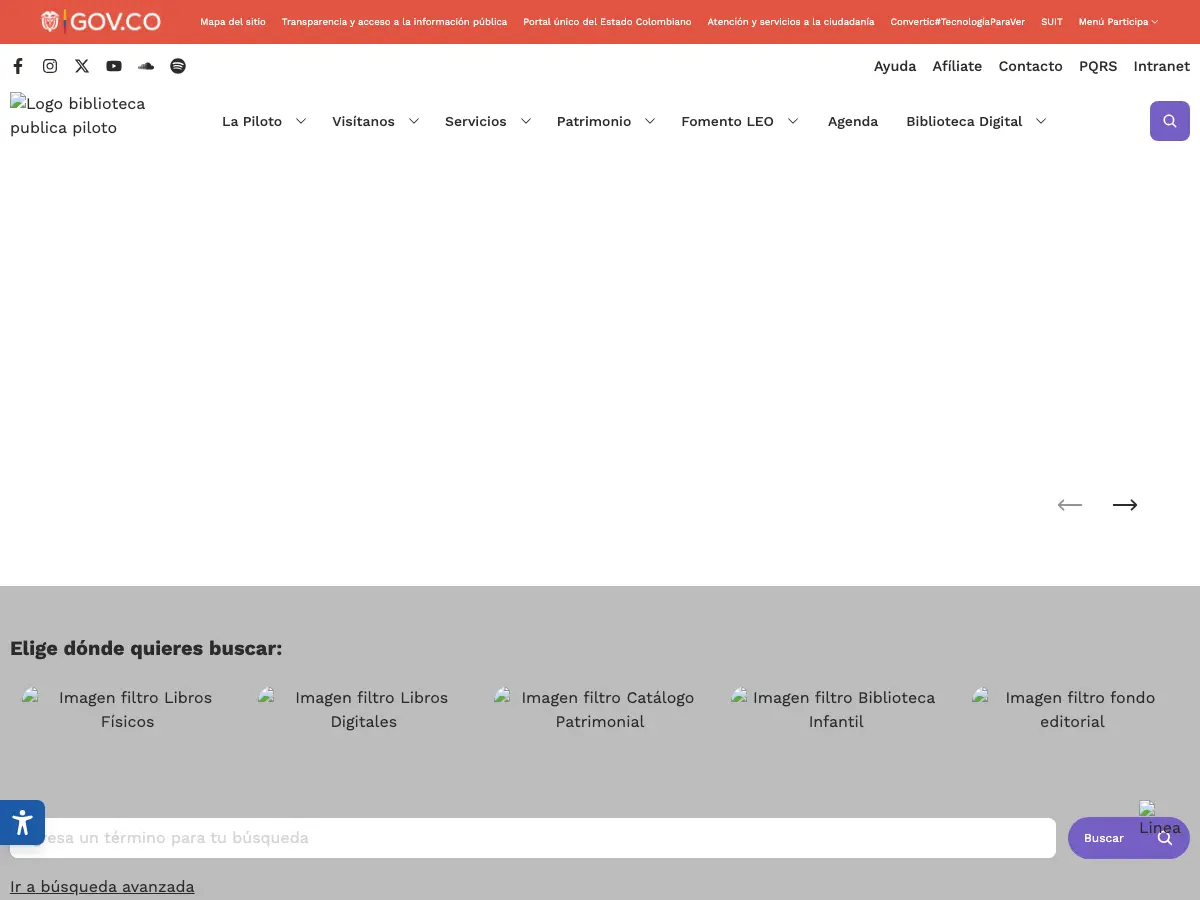1200x900 pixels.
Task: Open the Contacto link
Action: [1030, 66]
